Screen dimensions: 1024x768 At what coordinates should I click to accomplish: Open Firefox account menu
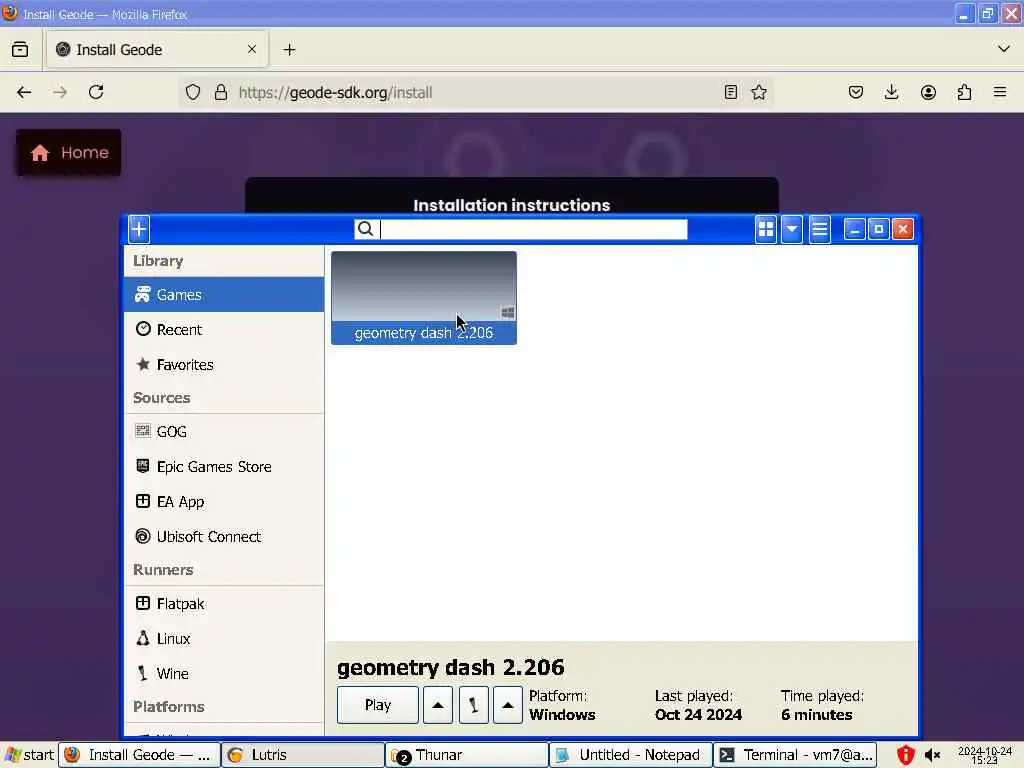coord(928,93)
